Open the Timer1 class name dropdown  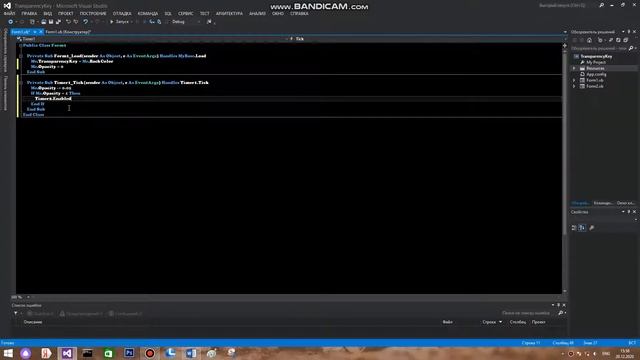[152, 39]
